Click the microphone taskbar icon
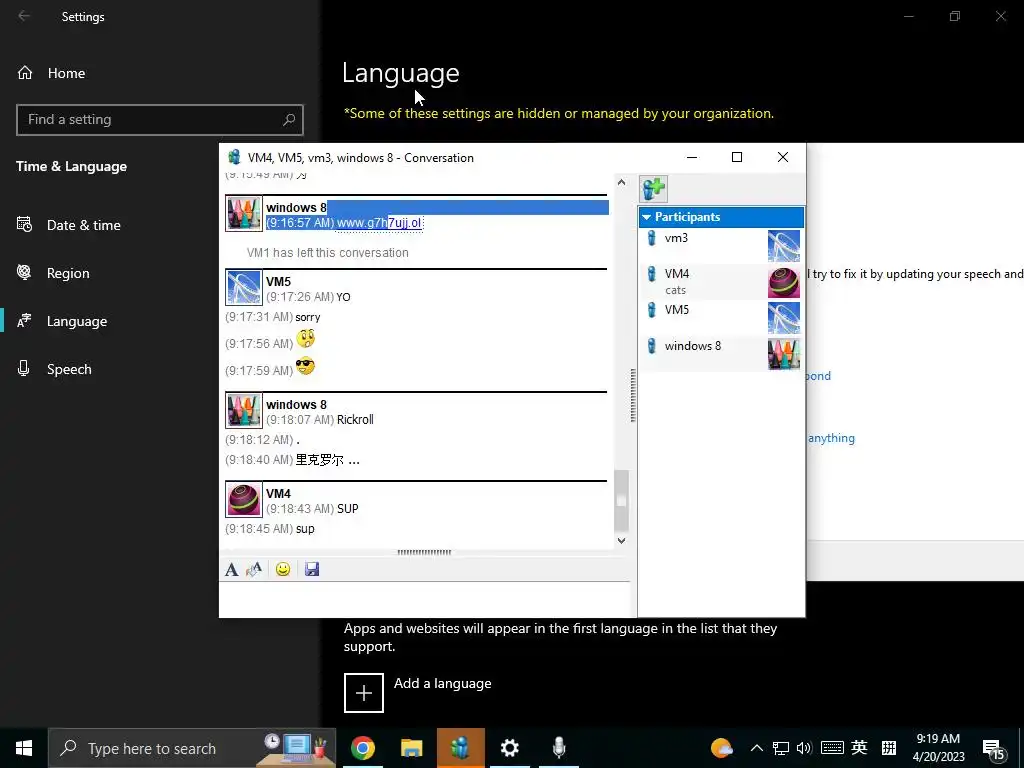The image size is (1024, 768). 558,748
